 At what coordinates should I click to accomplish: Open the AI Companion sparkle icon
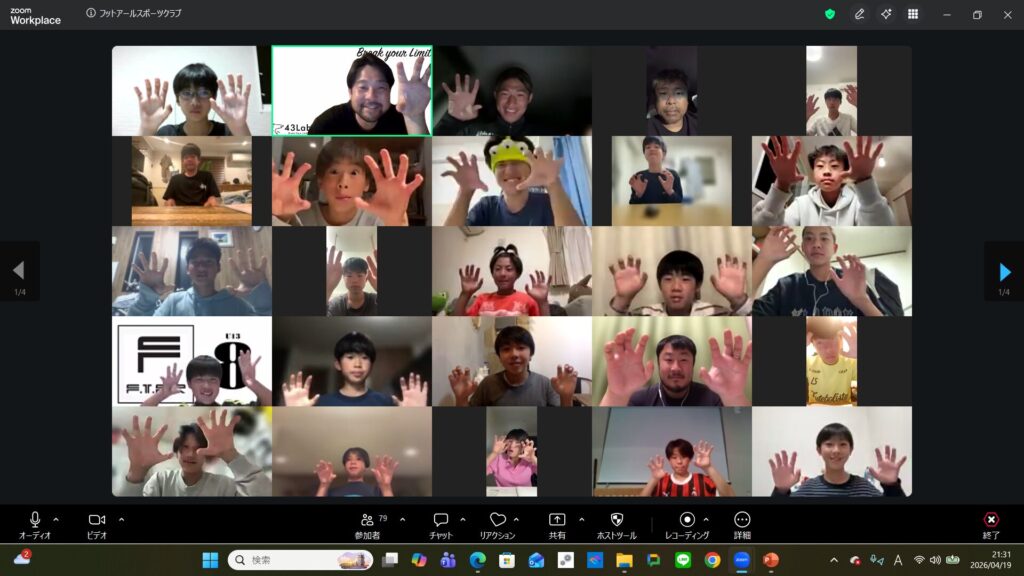pos(886,14)
